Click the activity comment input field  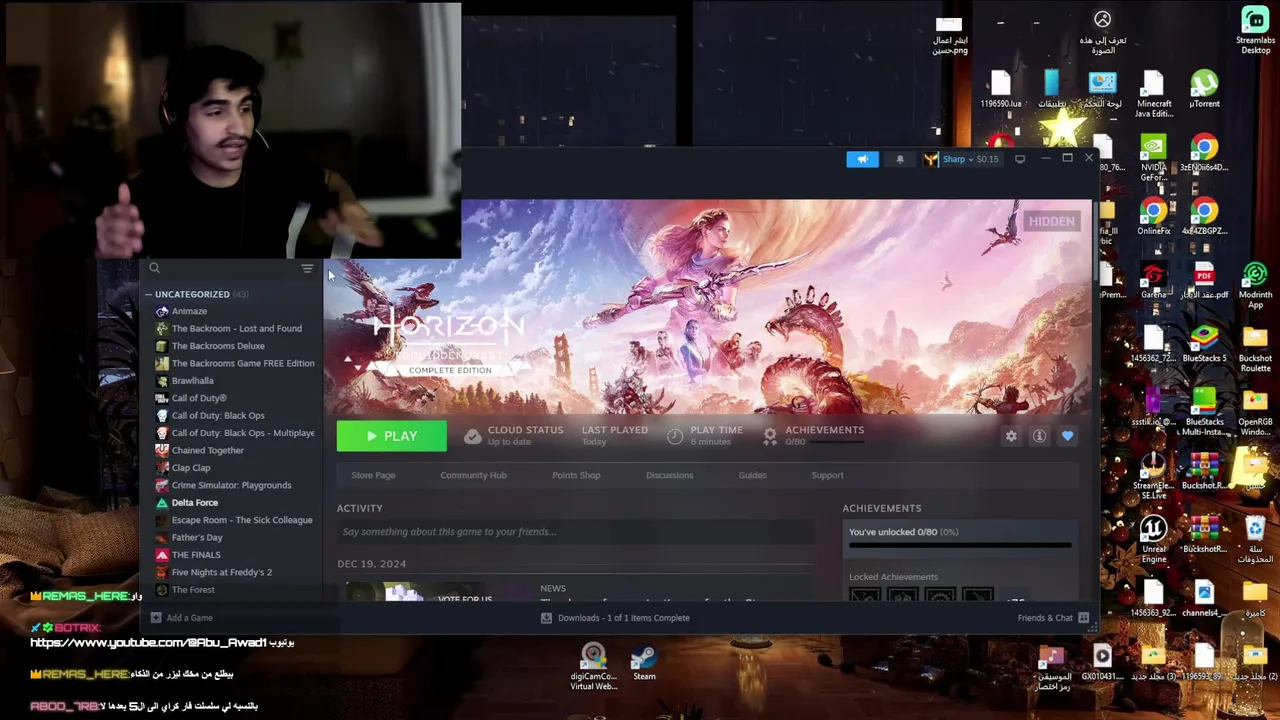575,532
